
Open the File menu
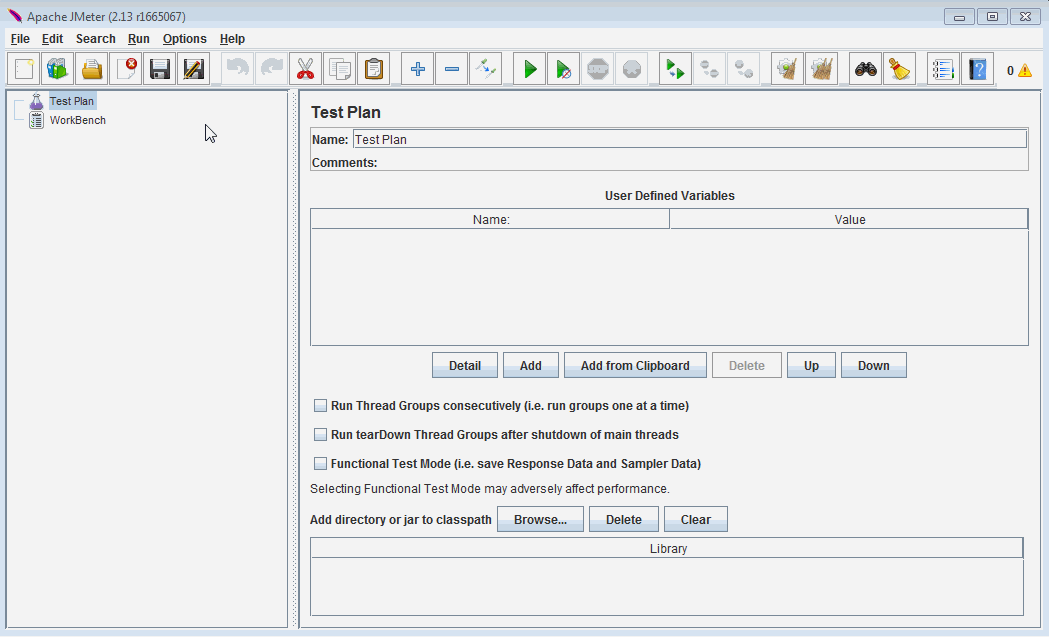(x=20, y=39)
